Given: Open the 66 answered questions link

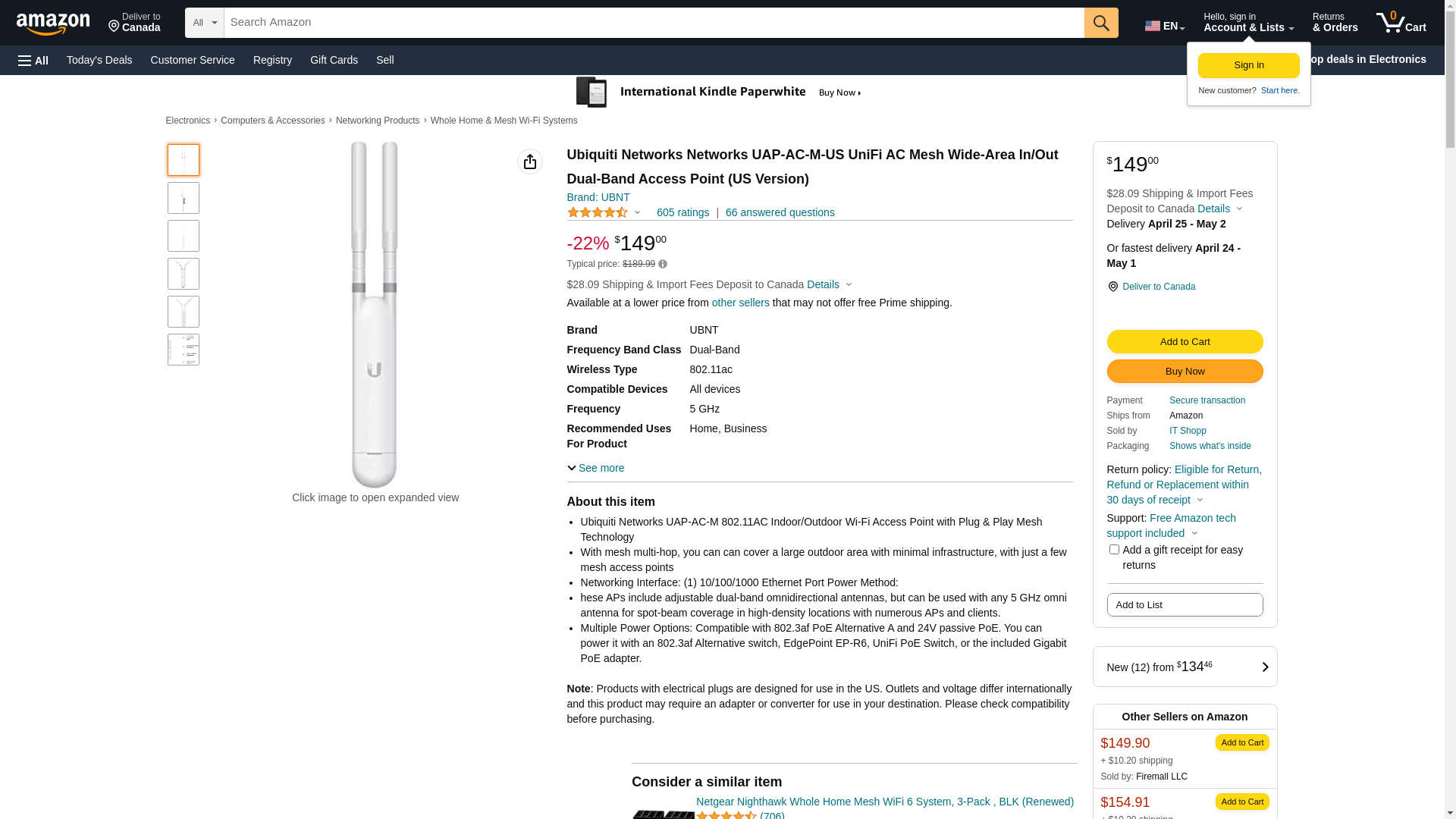Looking at the screenshot, I should [780, 213].
